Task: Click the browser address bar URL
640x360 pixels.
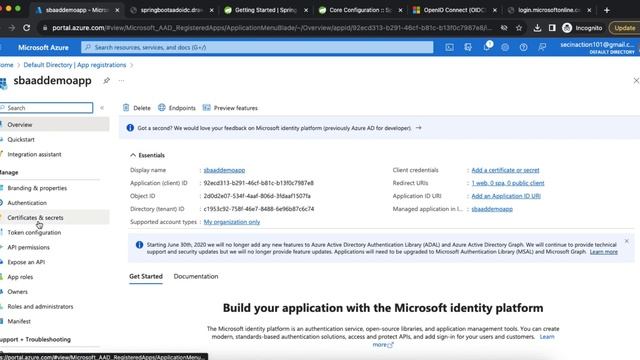Action: [x=272, y=28]
